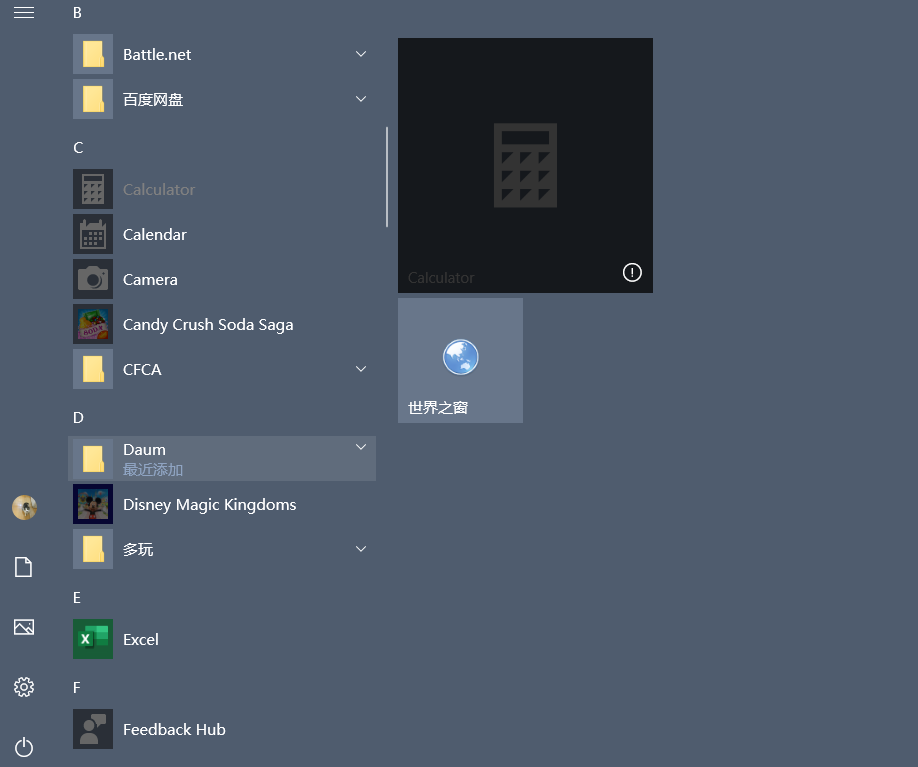Click the 多玩 folder icon
The width and height of the screenshot is (918, 767).
(93, 549)
